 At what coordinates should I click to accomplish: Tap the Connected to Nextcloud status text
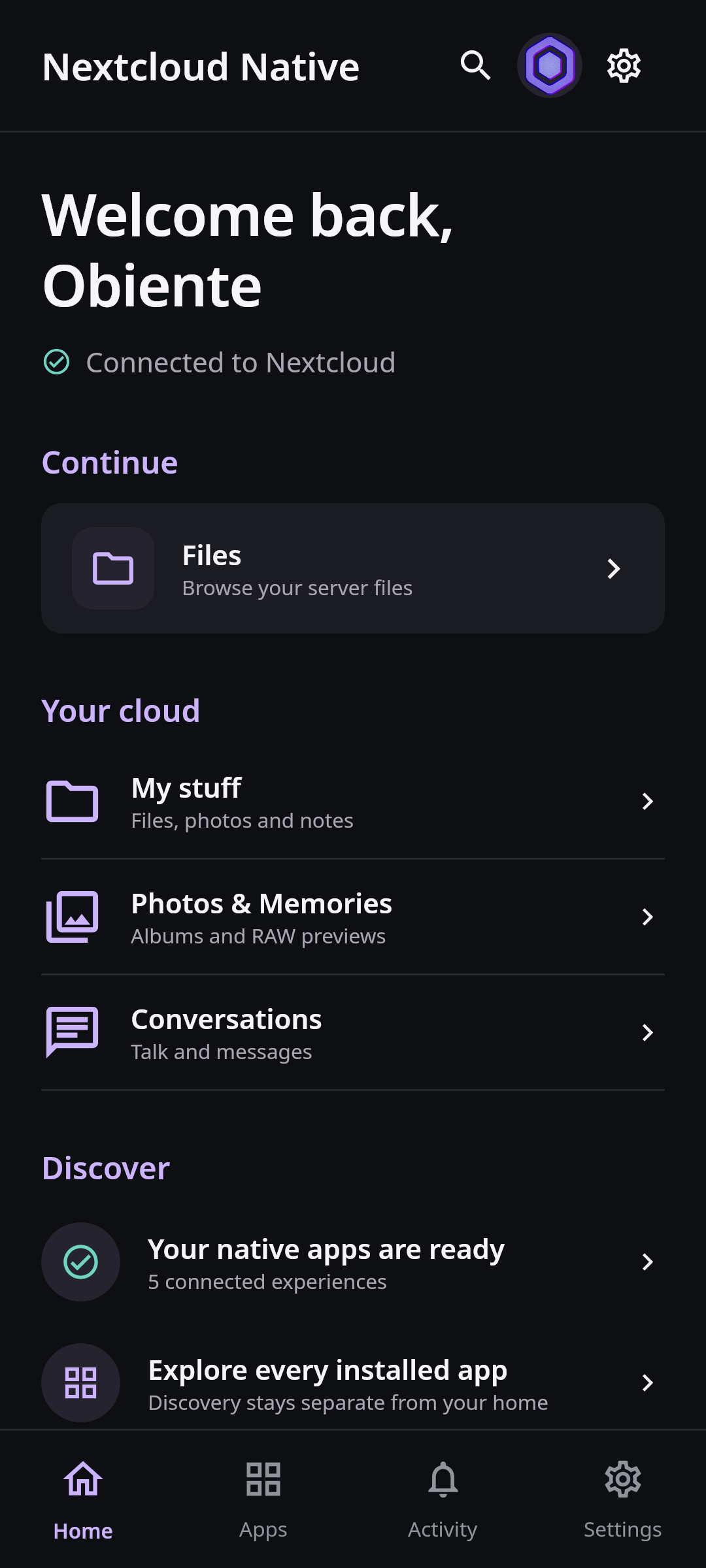coord(241,363)
